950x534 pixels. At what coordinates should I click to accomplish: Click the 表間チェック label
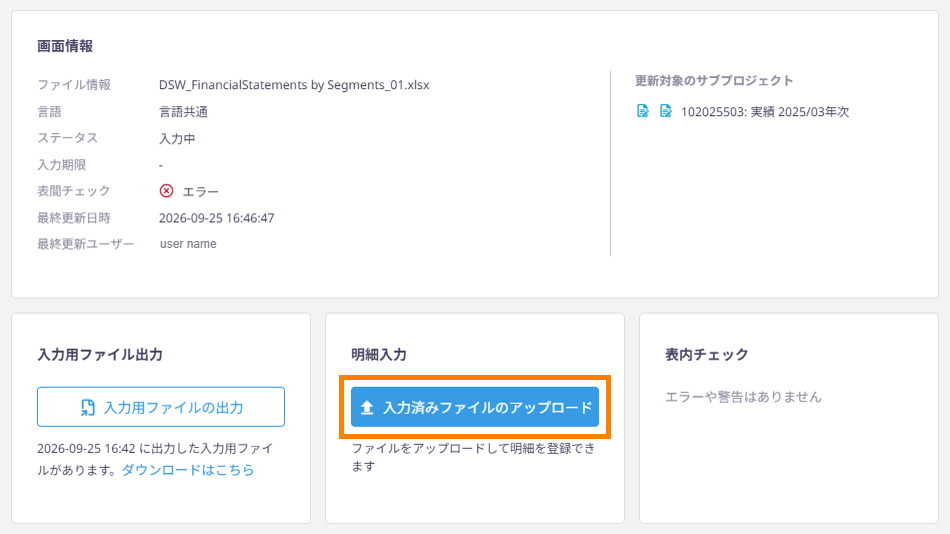pyautogui.click(x=73, y=191)
